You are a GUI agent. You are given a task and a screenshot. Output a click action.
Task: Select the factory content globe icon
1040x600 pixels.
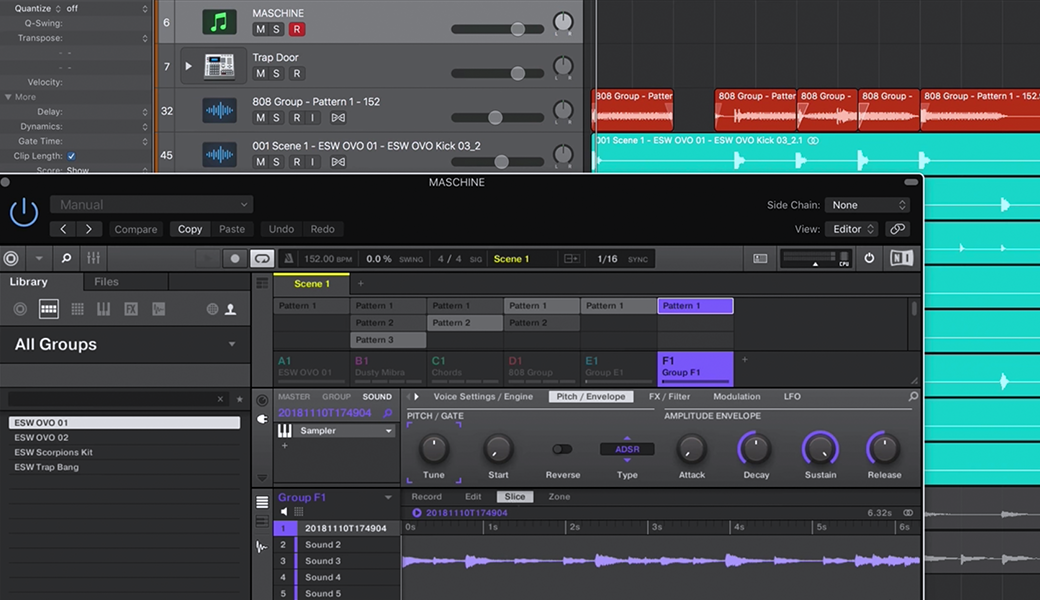click(x=212, y=309)
